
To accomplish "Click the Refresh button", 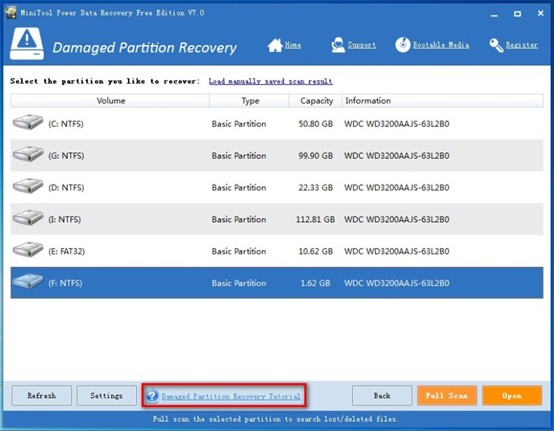I will point(42,396).
